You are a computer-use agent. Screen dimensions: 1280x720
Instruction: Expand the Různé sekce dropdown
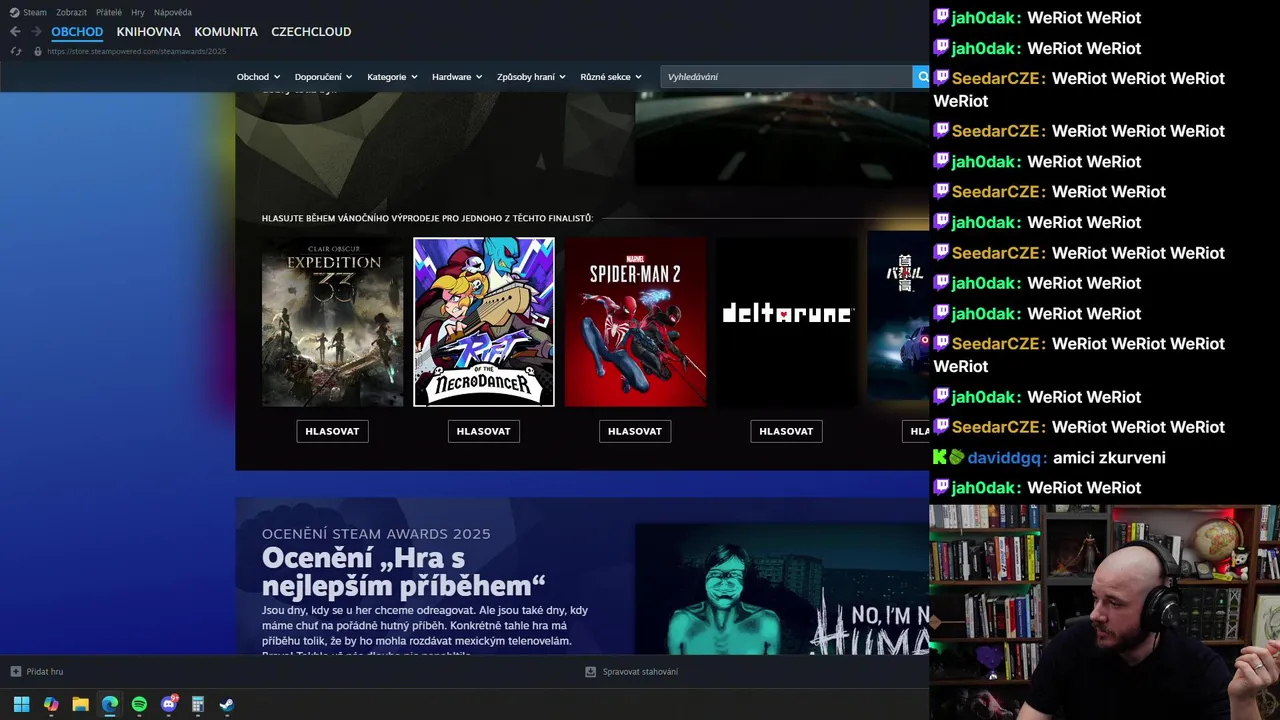tap(611, 77)
